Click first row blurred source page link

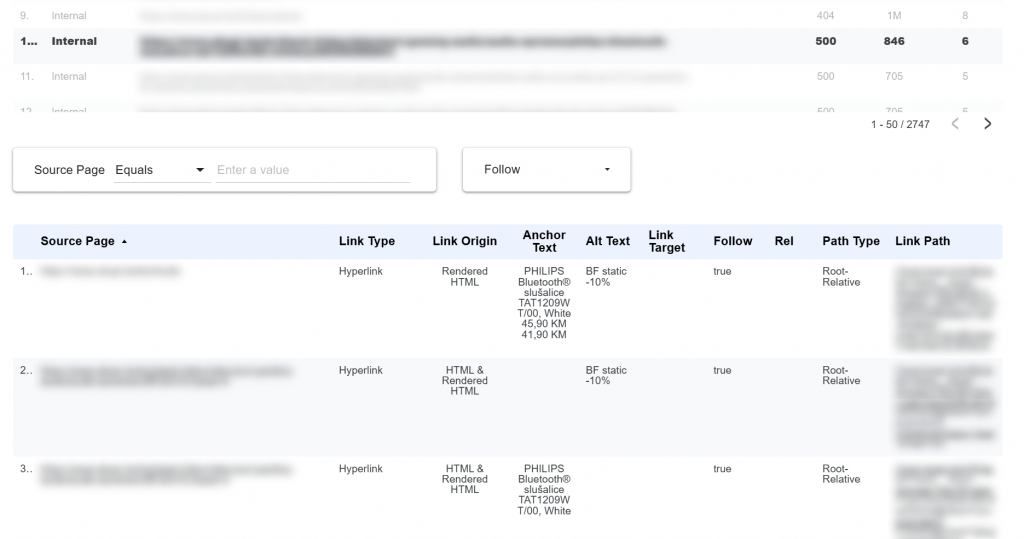click(109, 271)
